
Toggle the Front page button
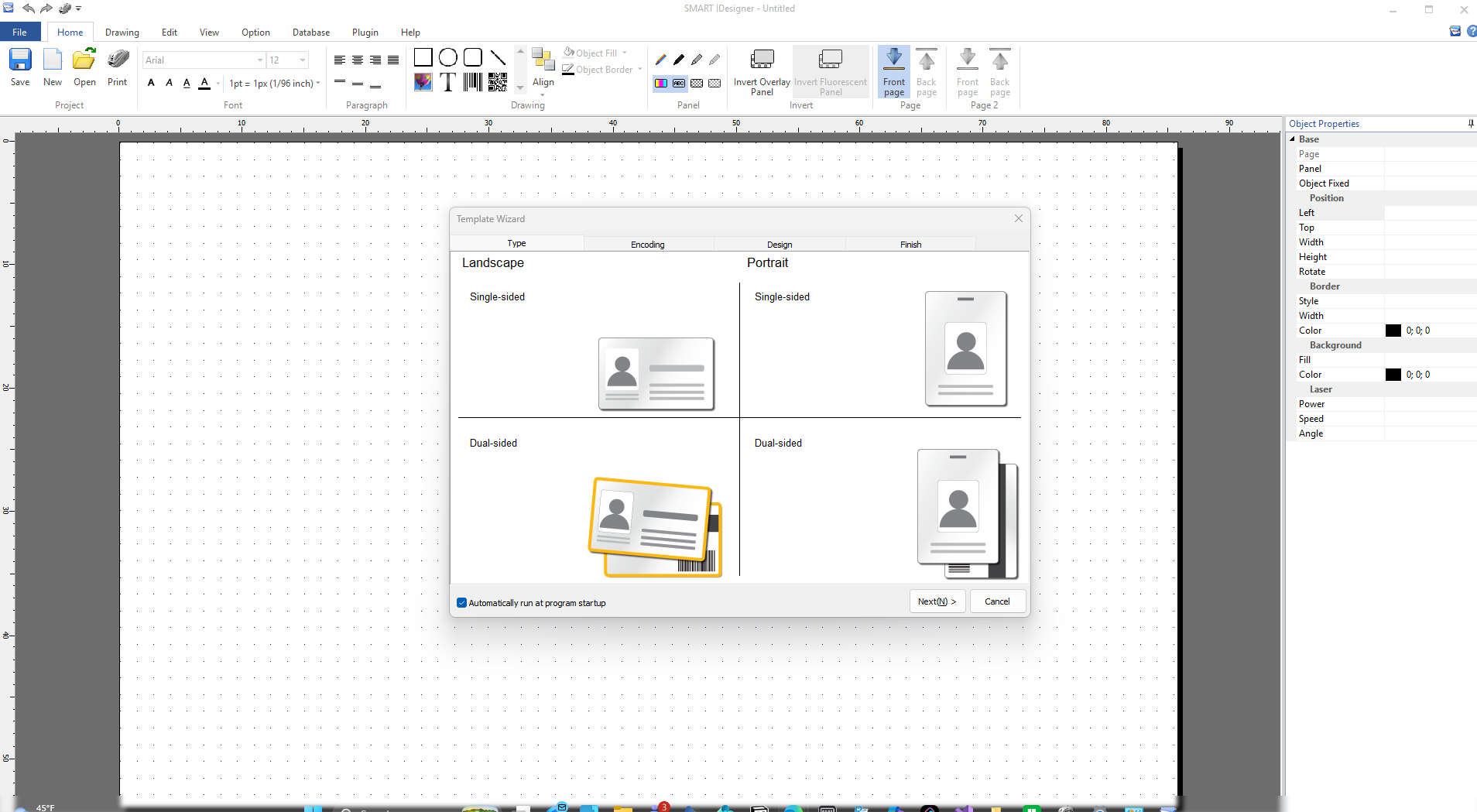tap(893, 71)
